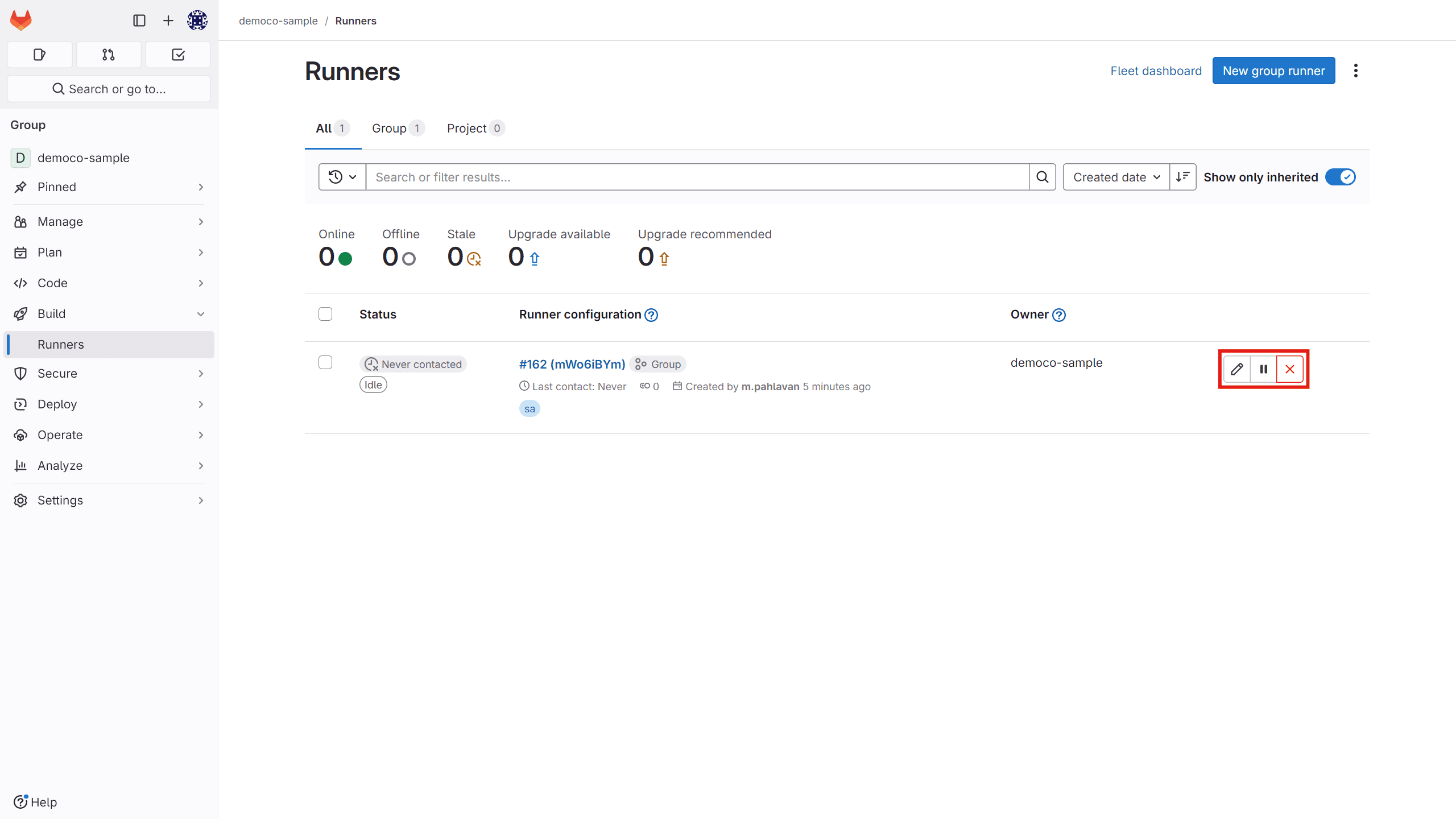Switch to the Project runners tab
The width and height of the screenshot is (1456, 819).
[x=475, y=129]
